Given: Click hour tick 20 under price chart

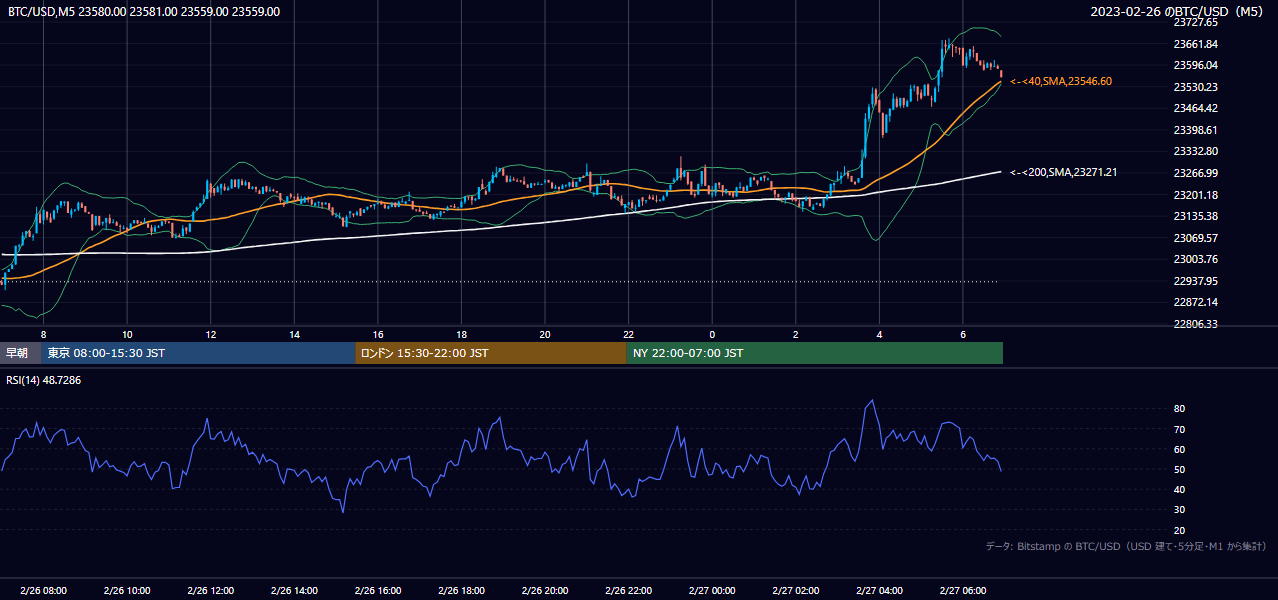Looking at the screenshot, I should (545, 334).
